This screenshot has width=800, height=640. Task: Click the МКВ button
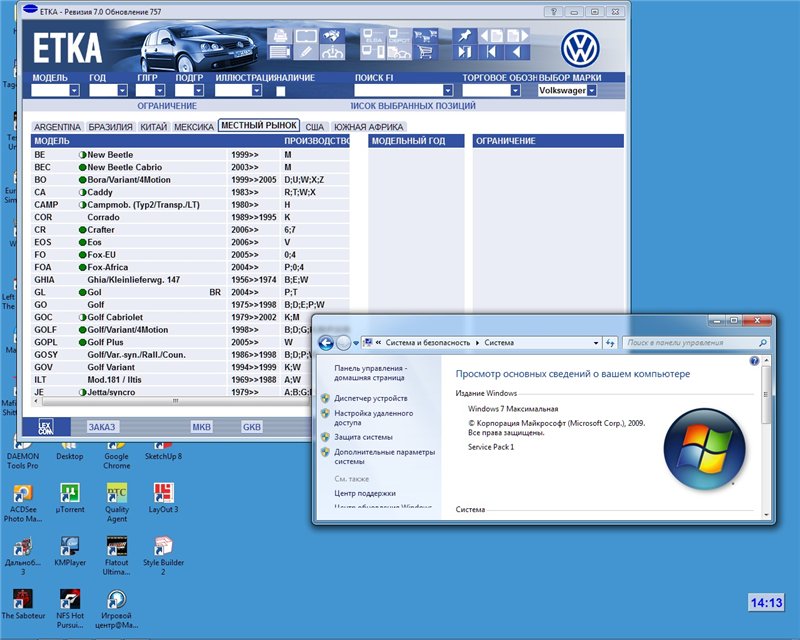point(202,427)
